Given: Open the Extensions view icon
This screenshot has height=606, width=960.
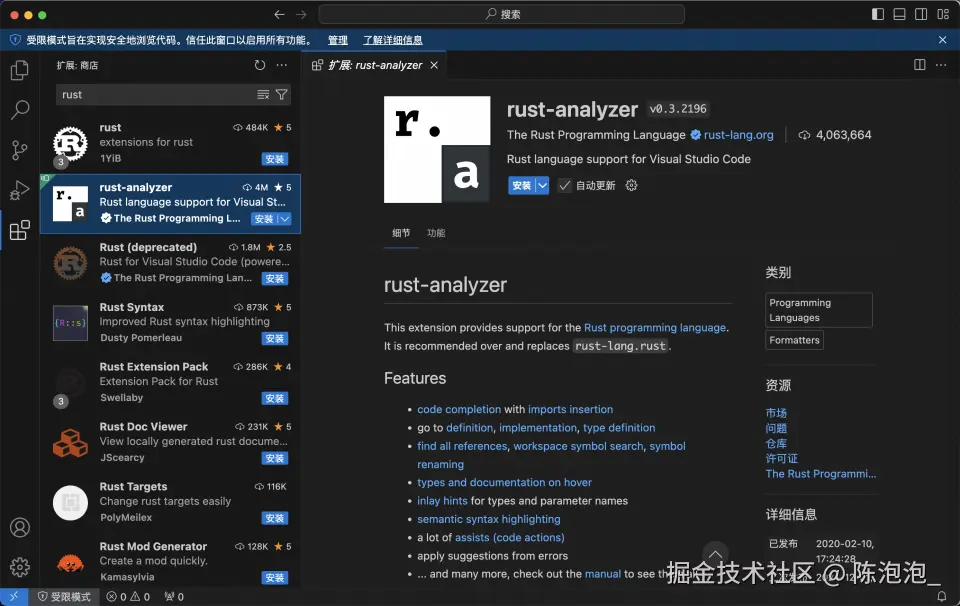Looking at the screenshot, I should (x=20, y=230).
